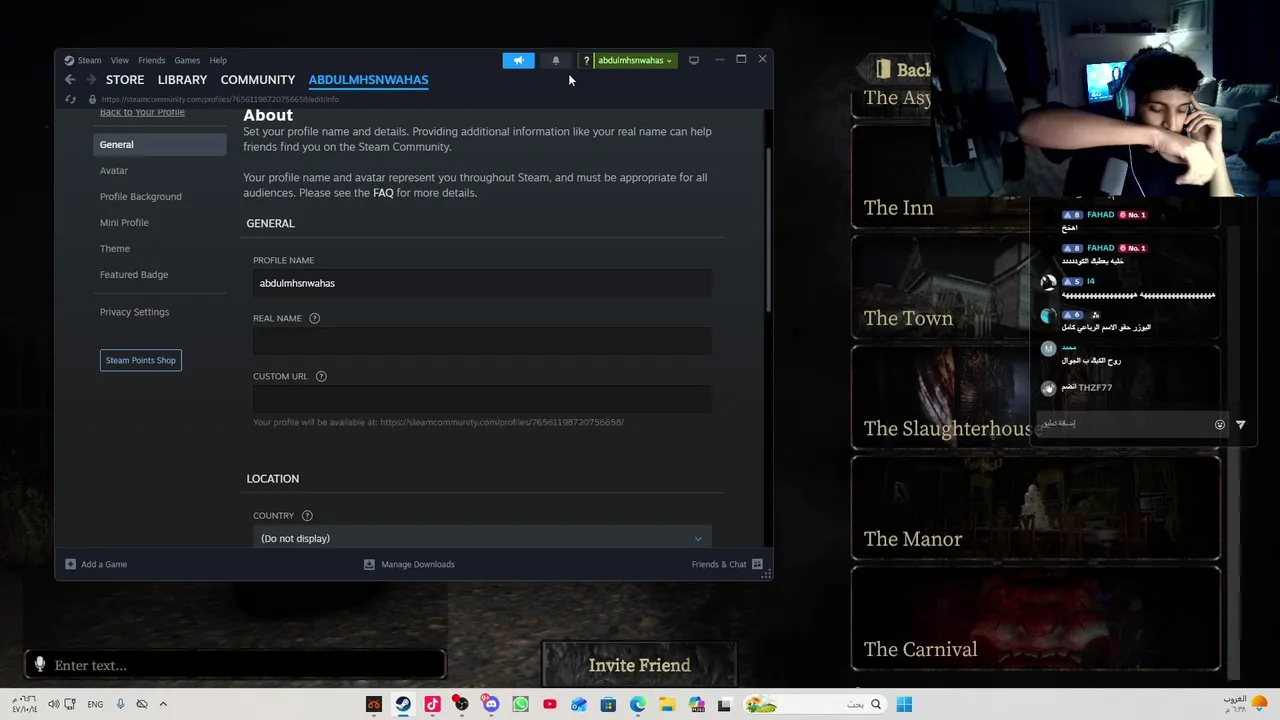Go forward with the Steam forward arrow
The height and width of the screenshot is (720, 1280).
[90, 79]
